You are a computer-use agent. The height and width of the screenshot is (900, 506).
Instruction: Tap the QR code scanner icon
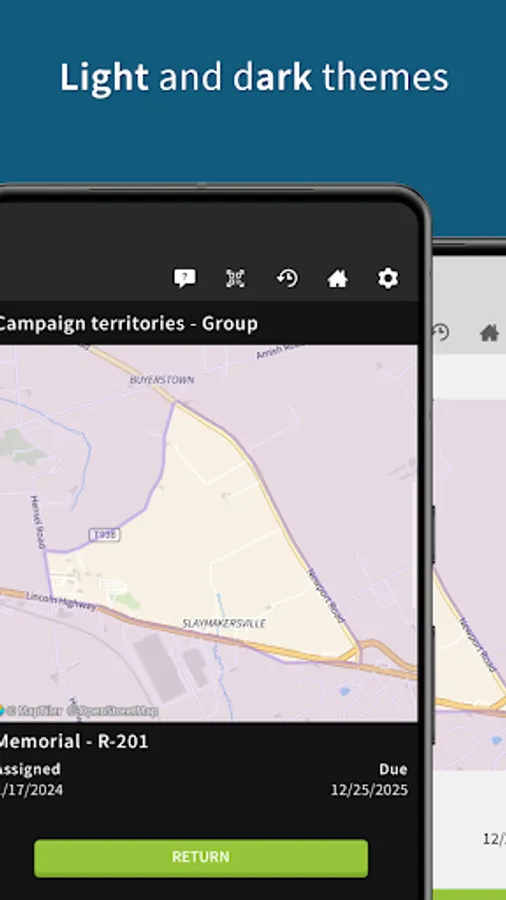(235, 278)
